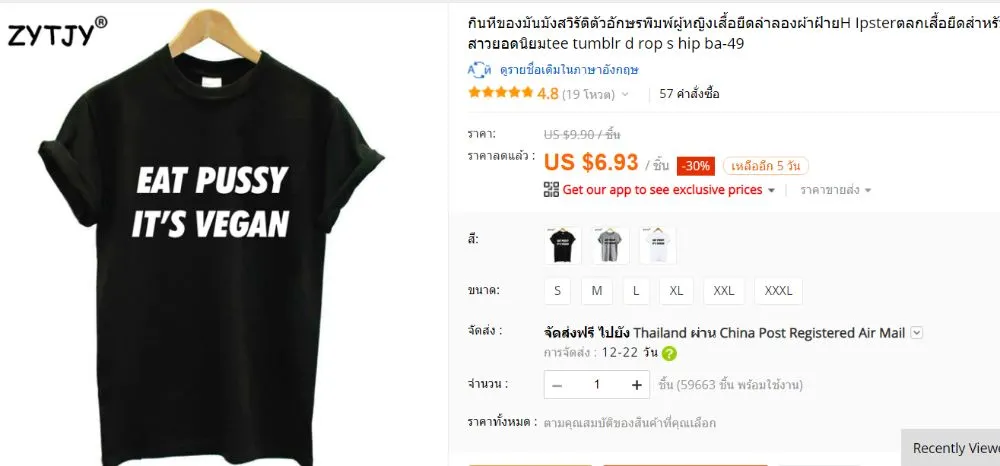Click the five-star rating icons
Image resolution: width=1000 pixels, height=466 pixels.
point(501,93)
